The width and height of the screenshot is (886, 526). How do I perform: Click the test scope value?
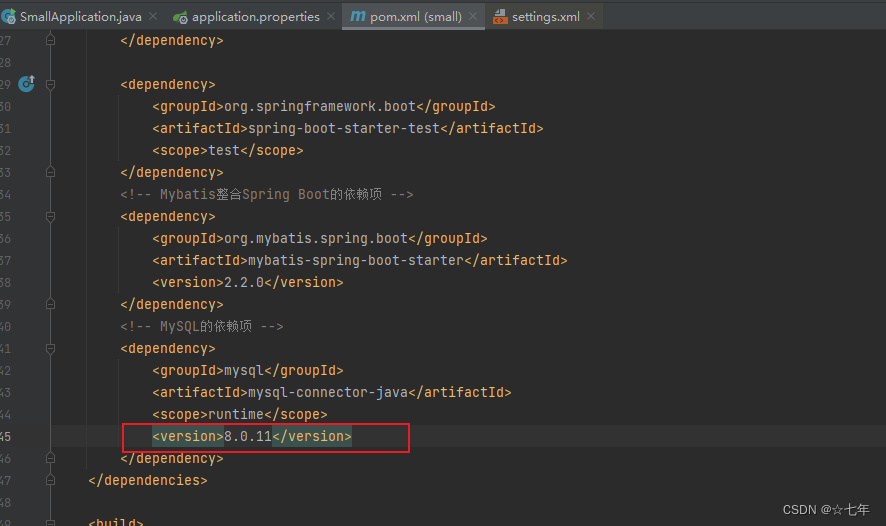pyautogui.click(x=224, y=150)
